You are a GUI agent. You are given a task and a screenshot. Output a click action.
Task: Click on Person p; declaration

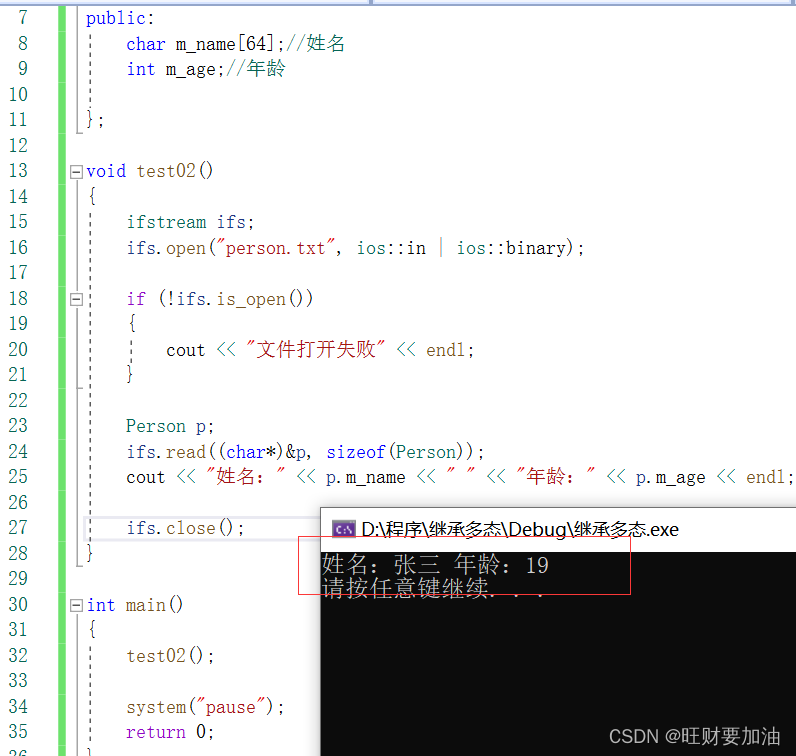coord(170,426)
